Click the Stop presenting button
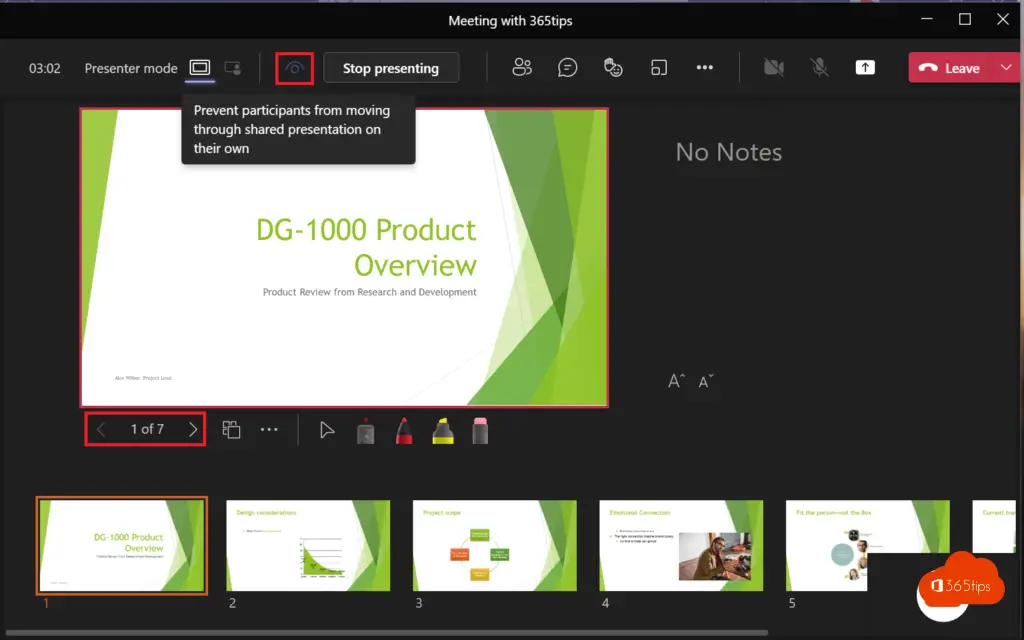1024x640 pixels. (x=391, y=68)
